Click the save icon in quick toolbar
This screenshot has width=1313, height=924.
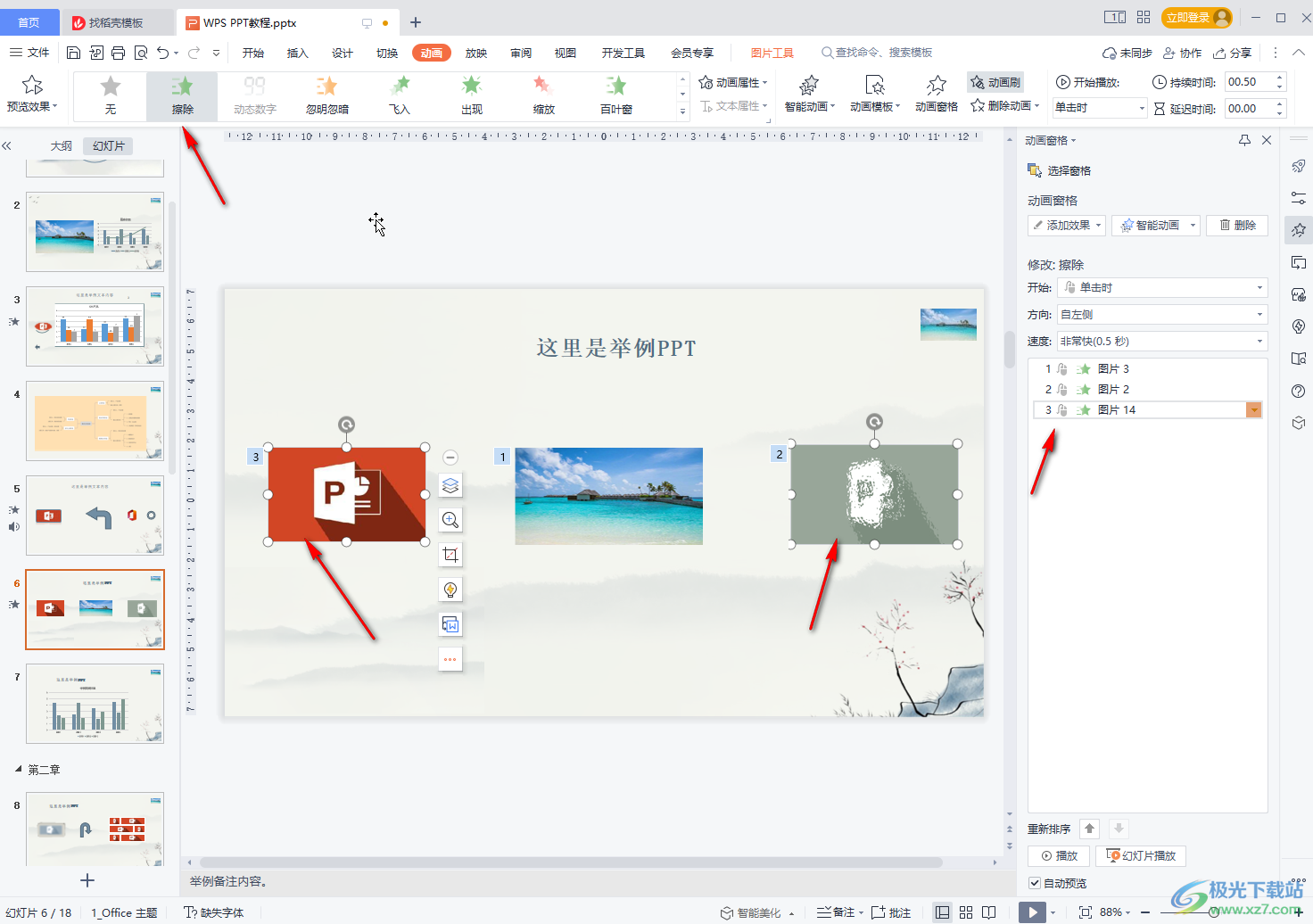pos(74,53)
